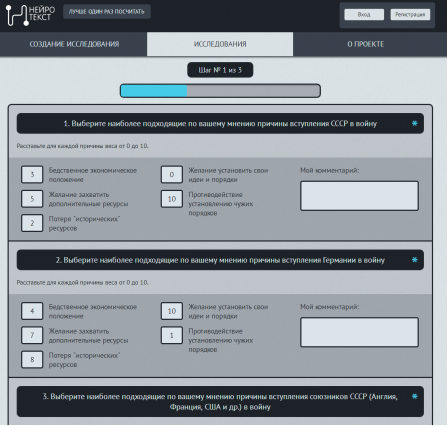Click the blue asterisk on question 1
The image size is (448, 426).
pyautogui.click(x=414, y=123)
